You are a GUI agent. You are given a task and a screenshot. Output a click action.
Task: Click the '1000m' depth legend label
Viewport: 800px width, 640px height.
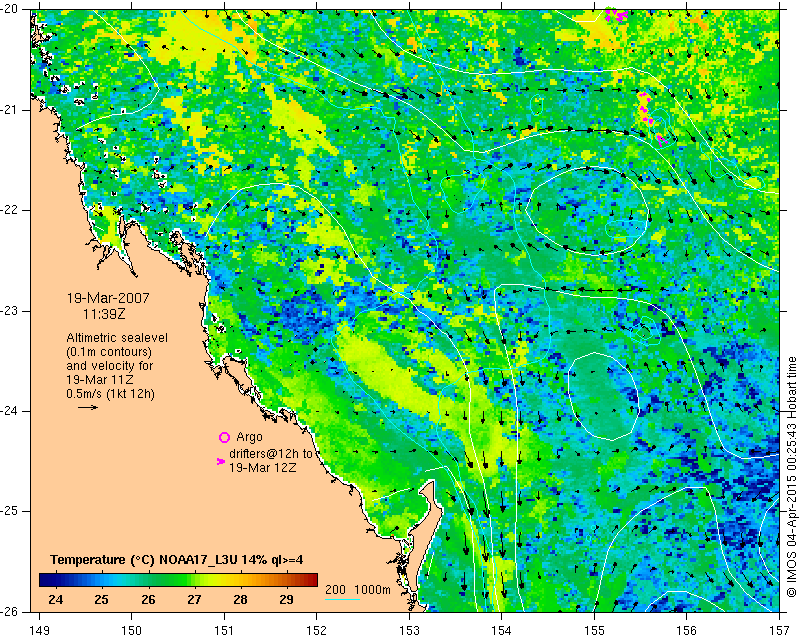pyautogui.click(x=372, y=590)
